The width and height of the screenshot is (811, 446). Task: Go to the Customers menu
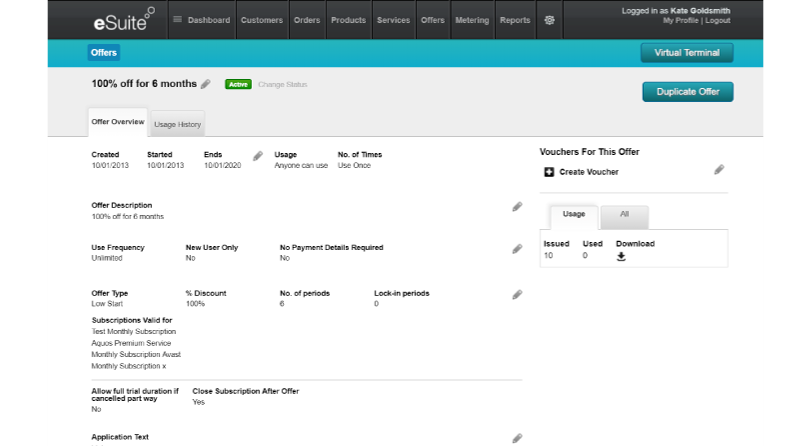pyautogui.click(x=263, y=20)
